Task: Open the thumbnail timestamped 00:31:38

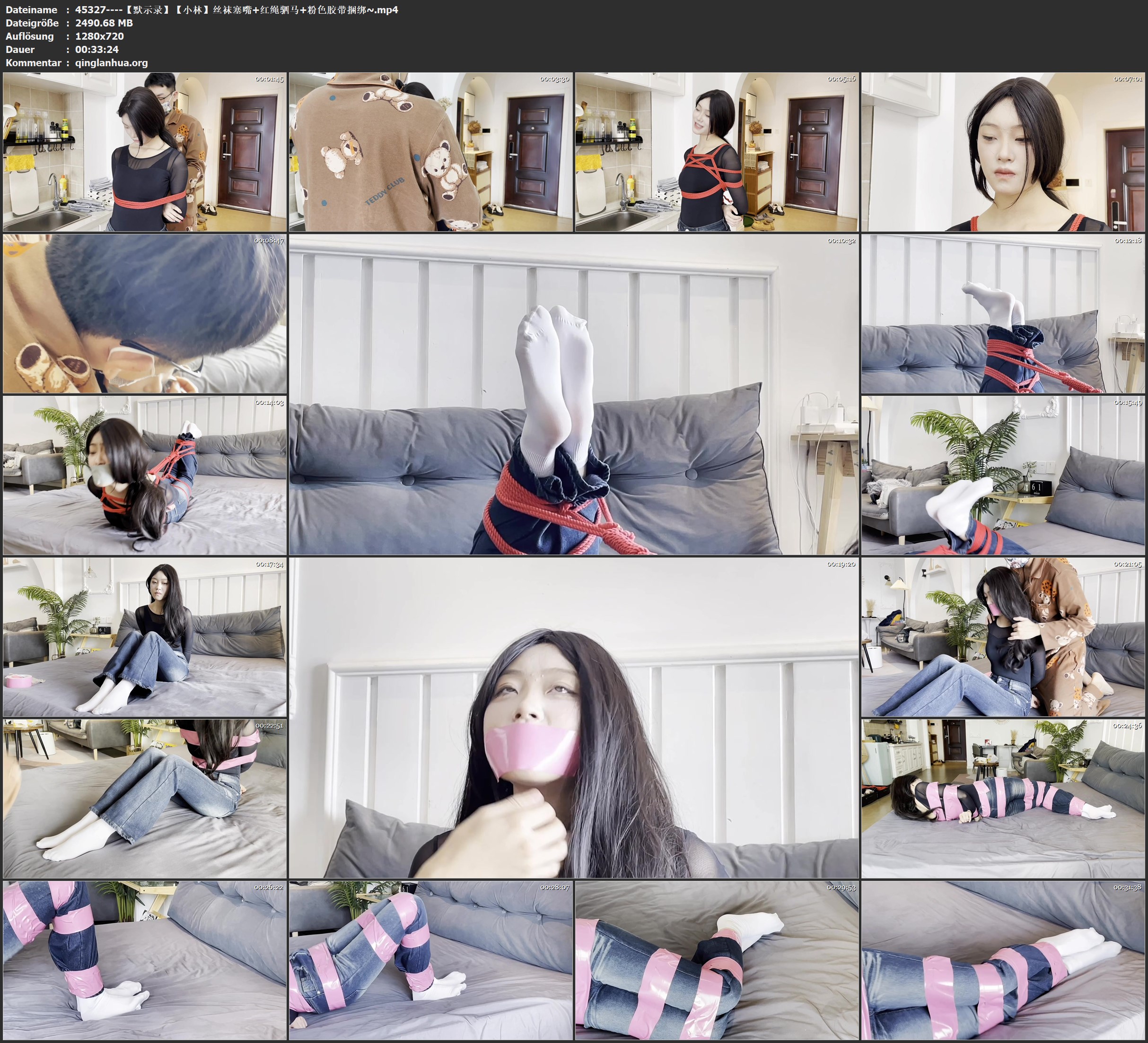Action: (x=1003, y=960)
